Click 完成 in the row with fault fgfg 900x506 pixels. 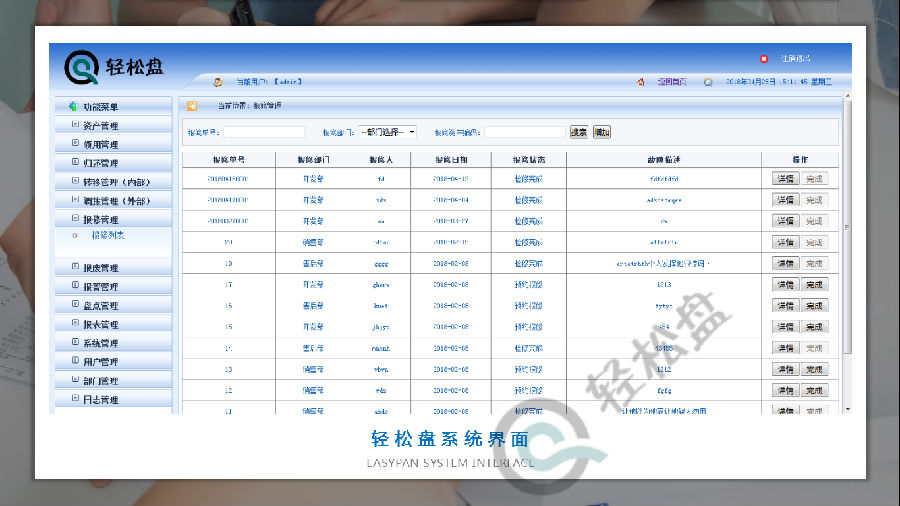click(x=814, y=391)
